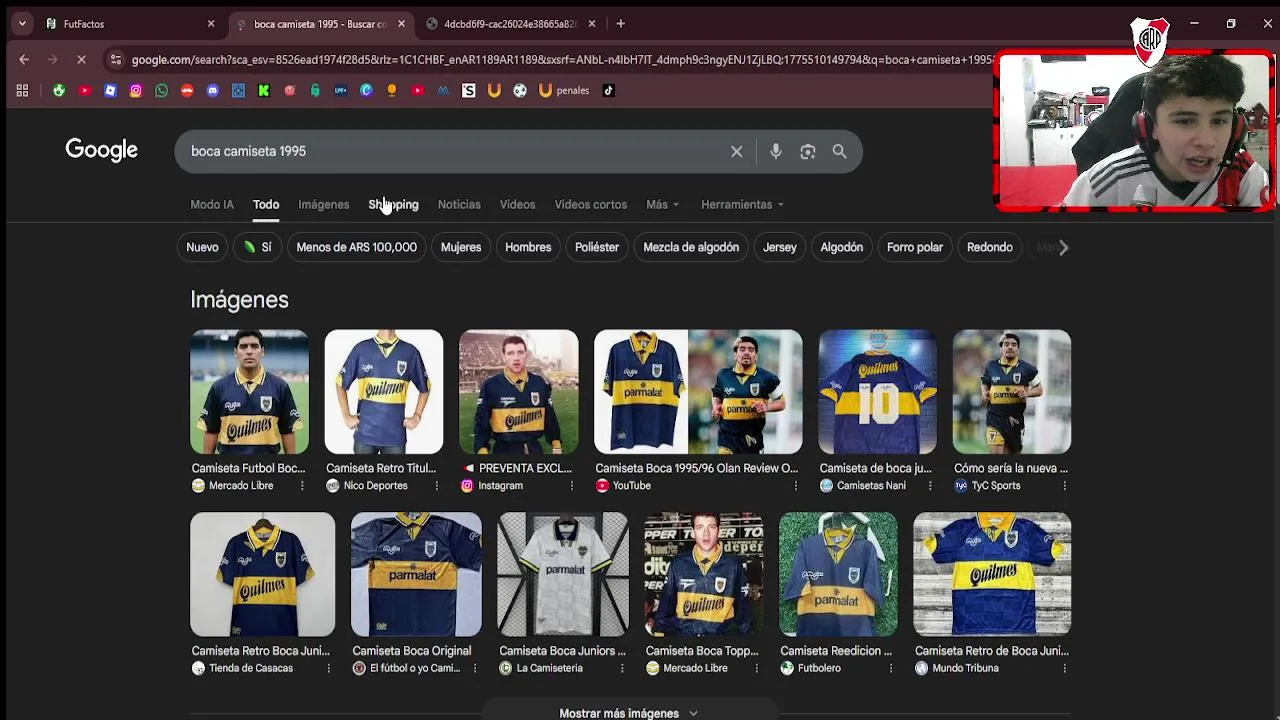Expand the Más search menu
1280x720 pixels.
(x=662, y=204)
